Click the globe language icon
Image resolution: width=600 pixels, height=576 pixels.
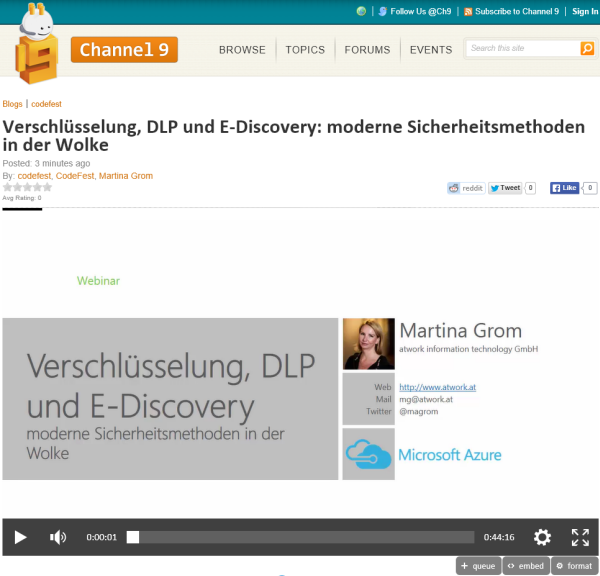pos(361,11)
